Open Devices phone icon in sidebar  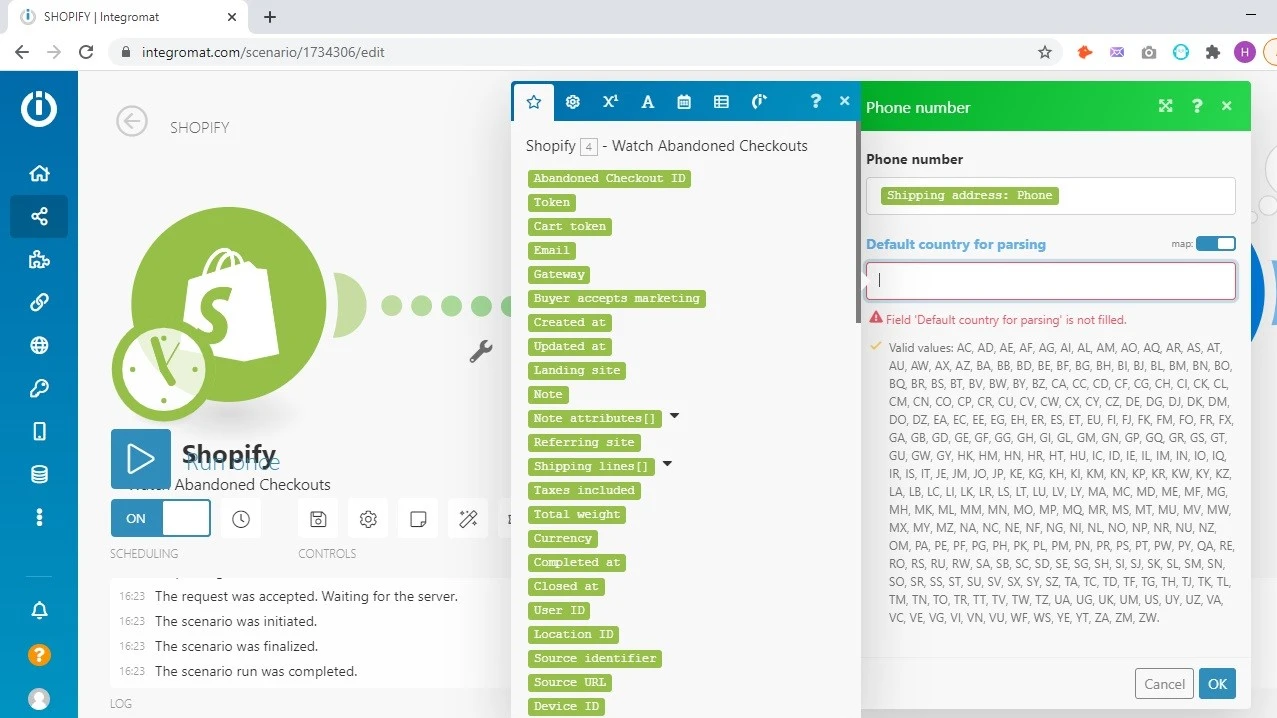(x=39, y=432)
